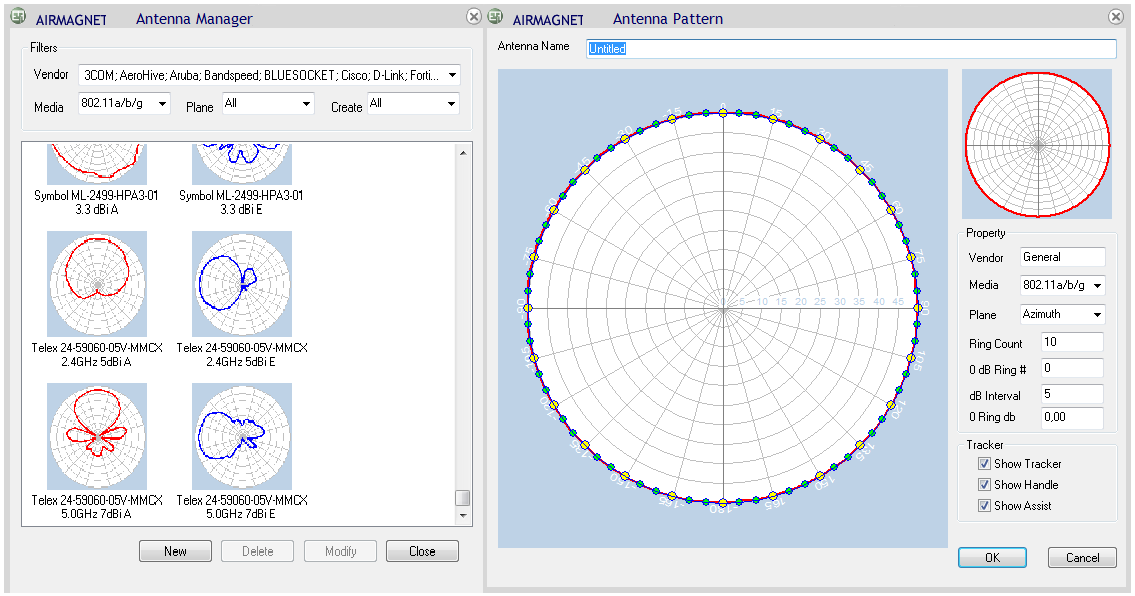
Task: Select Symbol ML-2499-HPA3-01 3.3 dBi A thumbnail
Action: point(97,164)
